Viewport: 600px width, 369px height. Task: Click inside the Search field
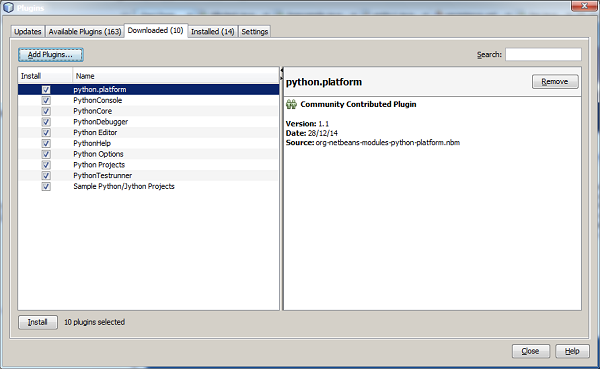[543, 54]
